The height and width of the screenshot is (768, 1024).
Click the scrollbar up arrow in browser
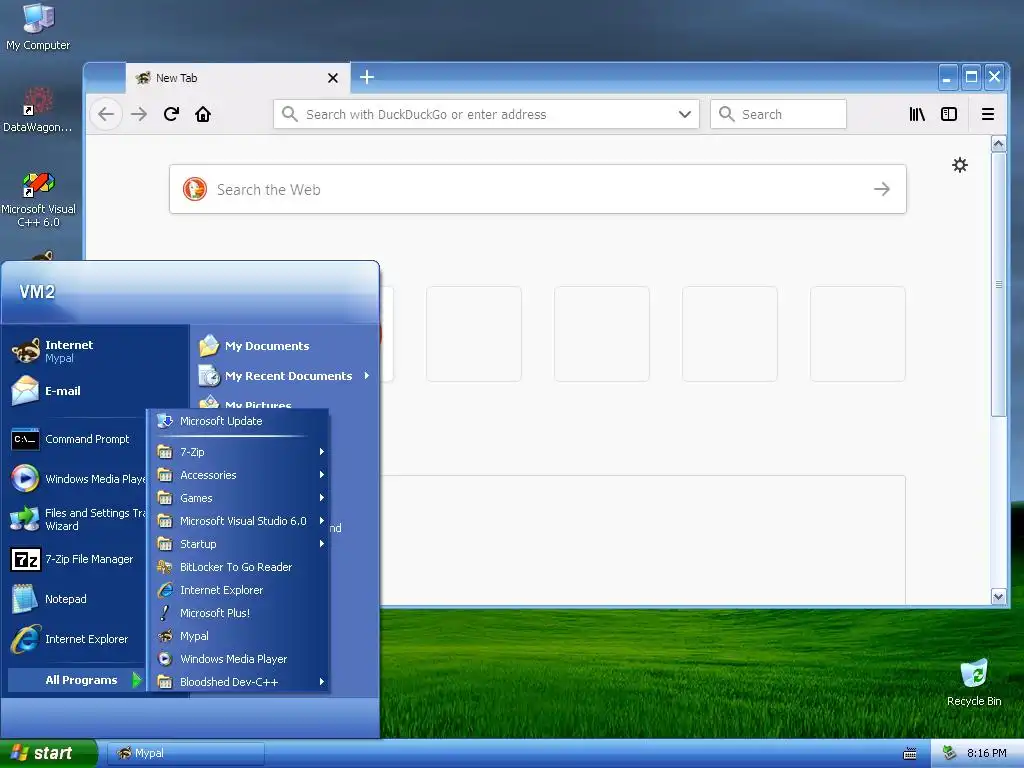[998, 144]
